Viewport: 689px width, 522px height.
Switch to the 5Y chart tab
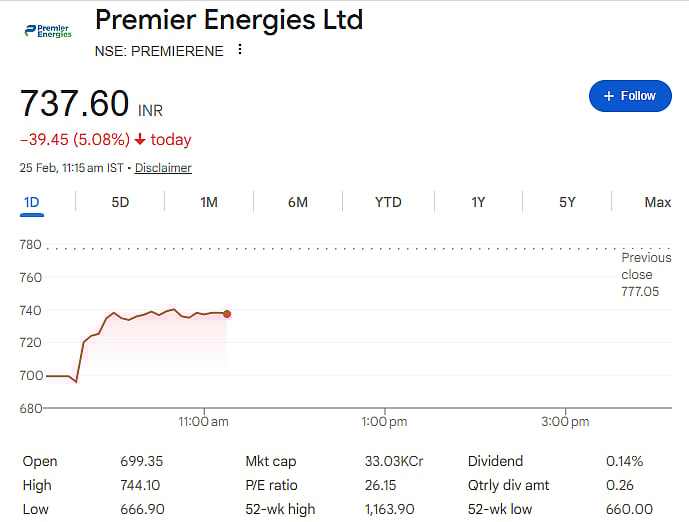(567, 202)
